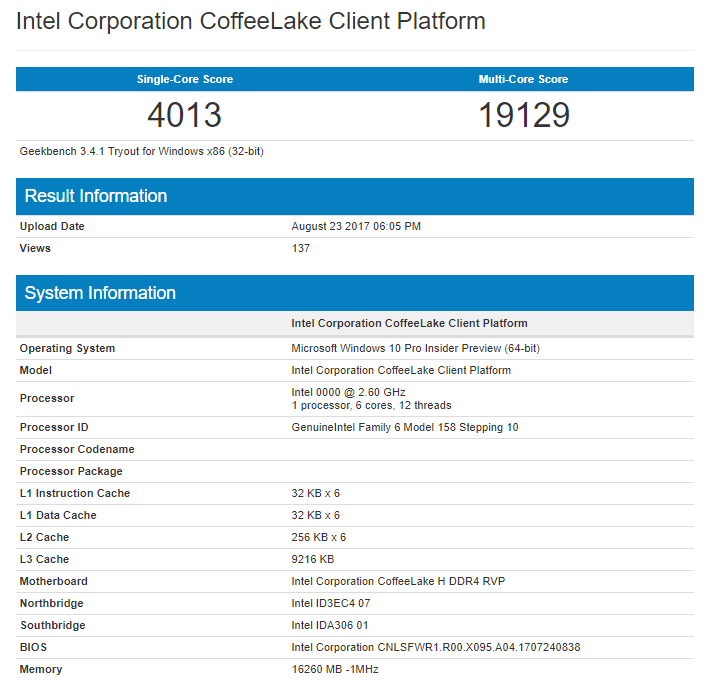Select the Multi-Core Score header
The height and width of the screenshot is (685, 709).
(x=523, y=79)
